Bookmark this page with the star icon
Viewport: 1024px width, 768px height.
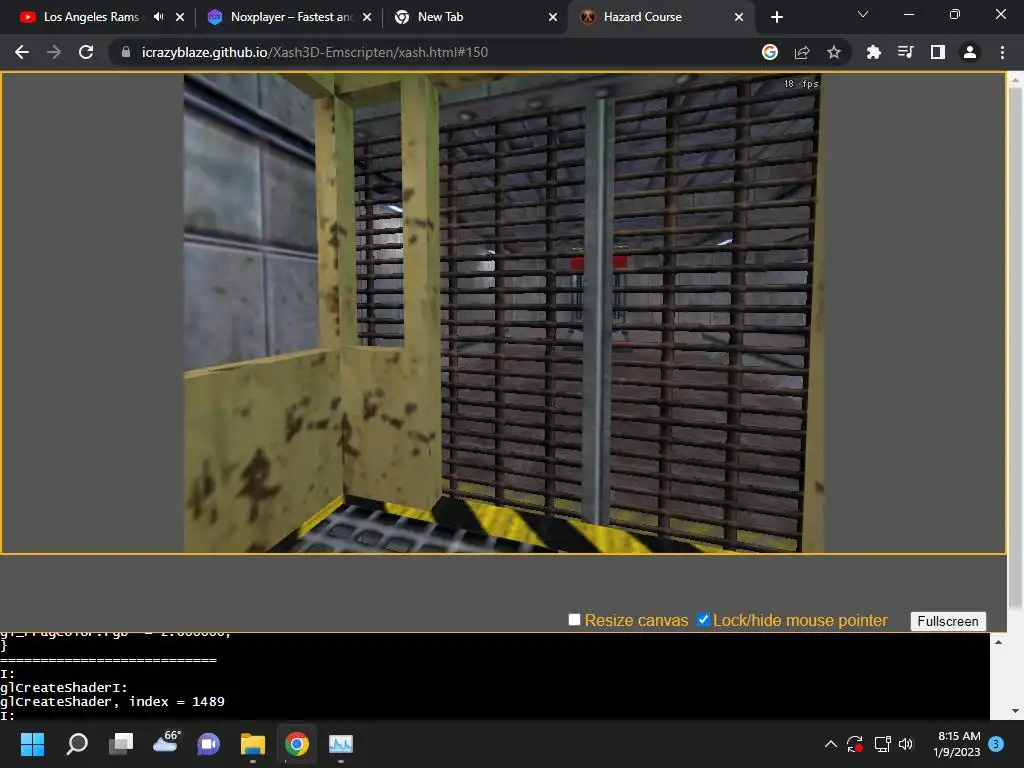[x=834, y=52]
